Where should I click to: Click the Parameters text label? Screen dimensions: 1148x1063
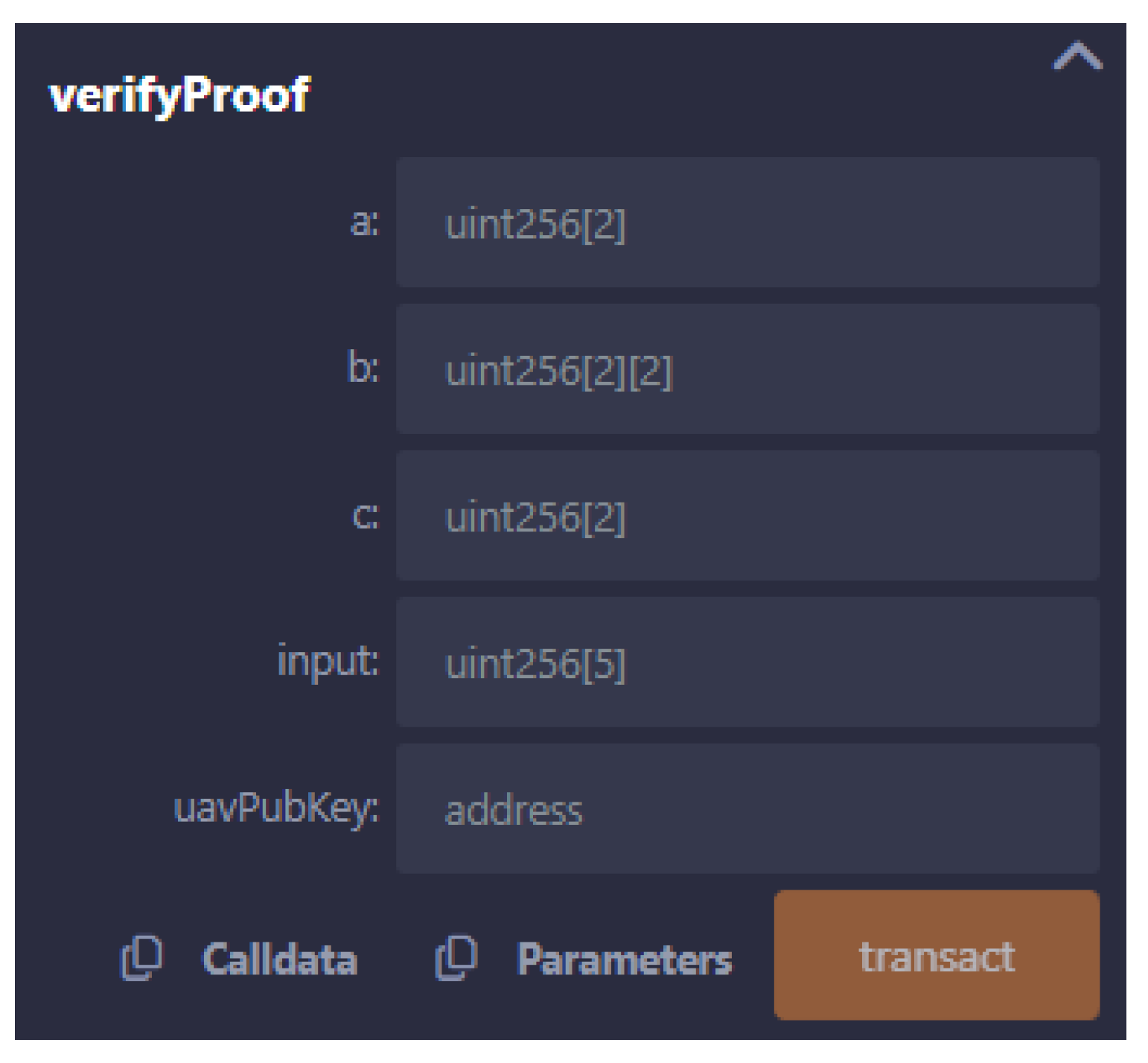tap(625, 959)
